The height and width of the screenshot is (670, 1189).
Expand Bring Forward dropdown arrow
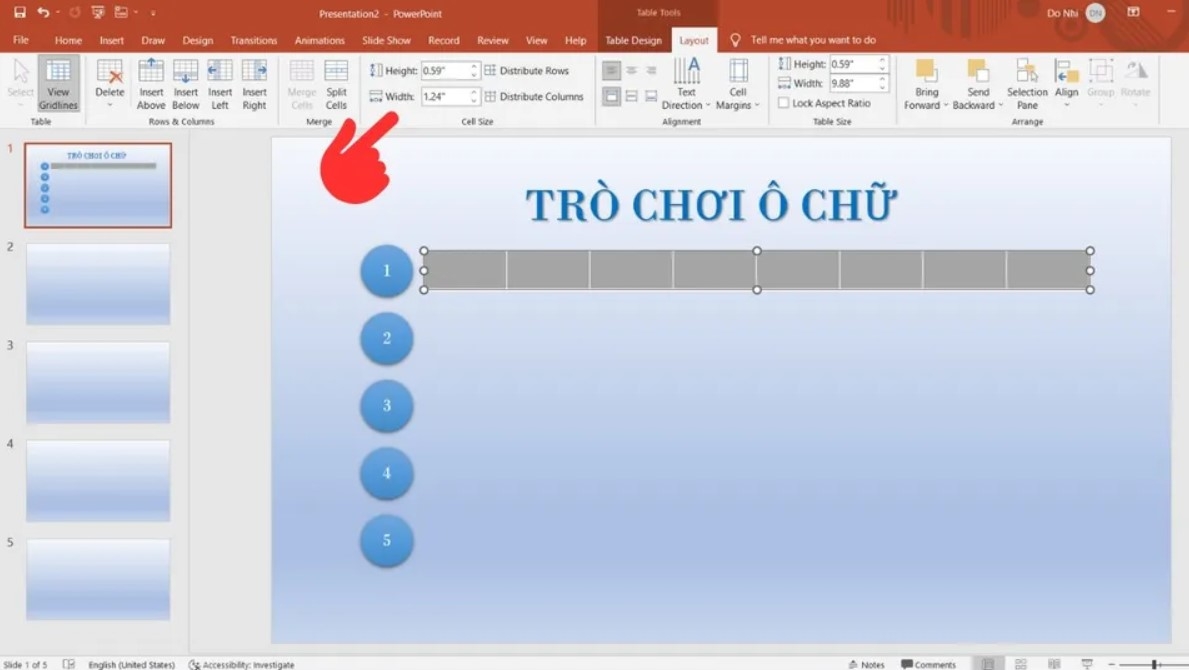(x=946, y=105)
